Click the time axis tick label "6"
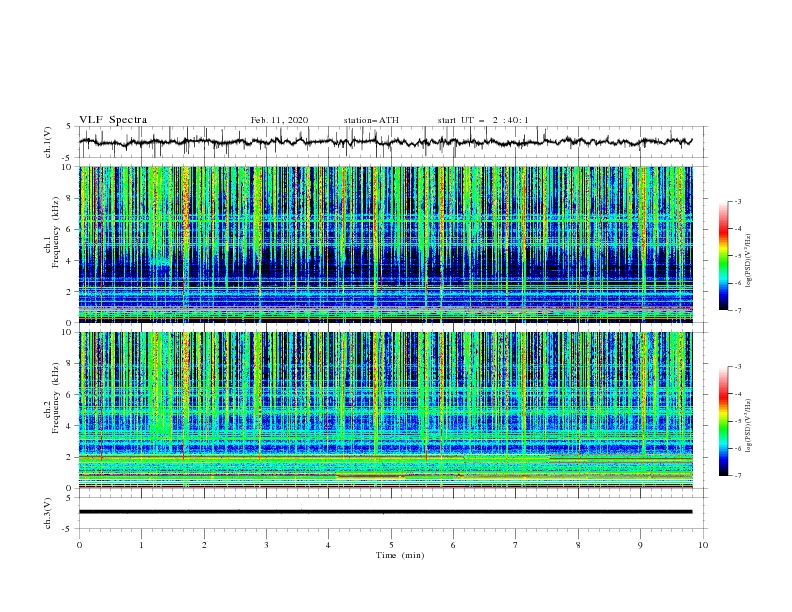This screenshot has height=612, width=792. point(453,545)
